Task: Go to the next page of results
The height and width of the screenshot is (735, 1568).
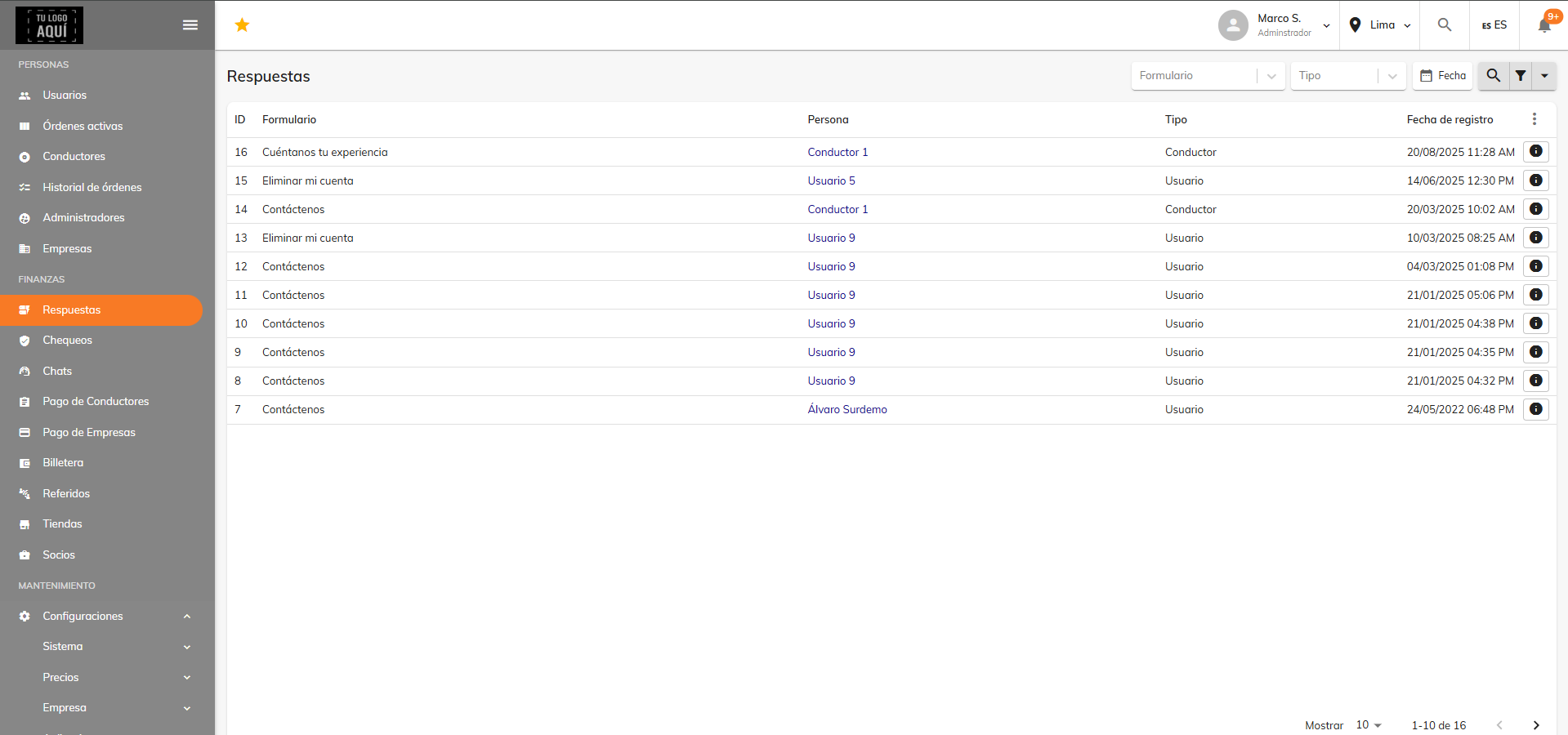Action: tap(1536, 725)
